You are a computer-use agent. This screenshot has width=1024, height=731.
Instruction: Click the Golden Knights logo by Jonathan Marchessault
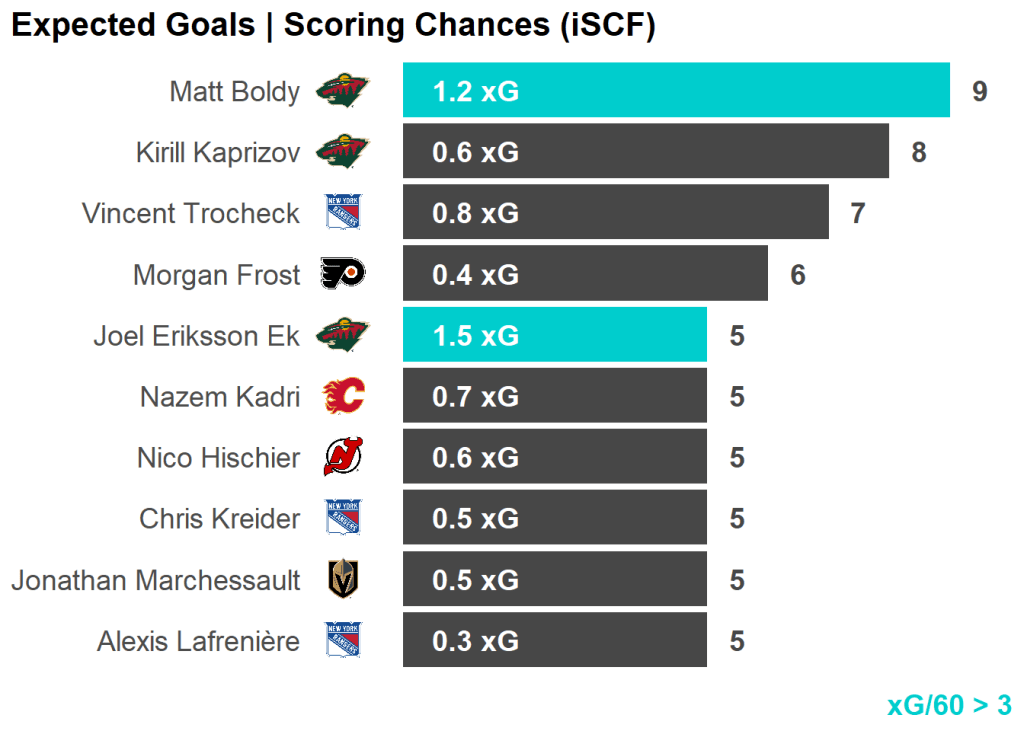tap(342, 579)
